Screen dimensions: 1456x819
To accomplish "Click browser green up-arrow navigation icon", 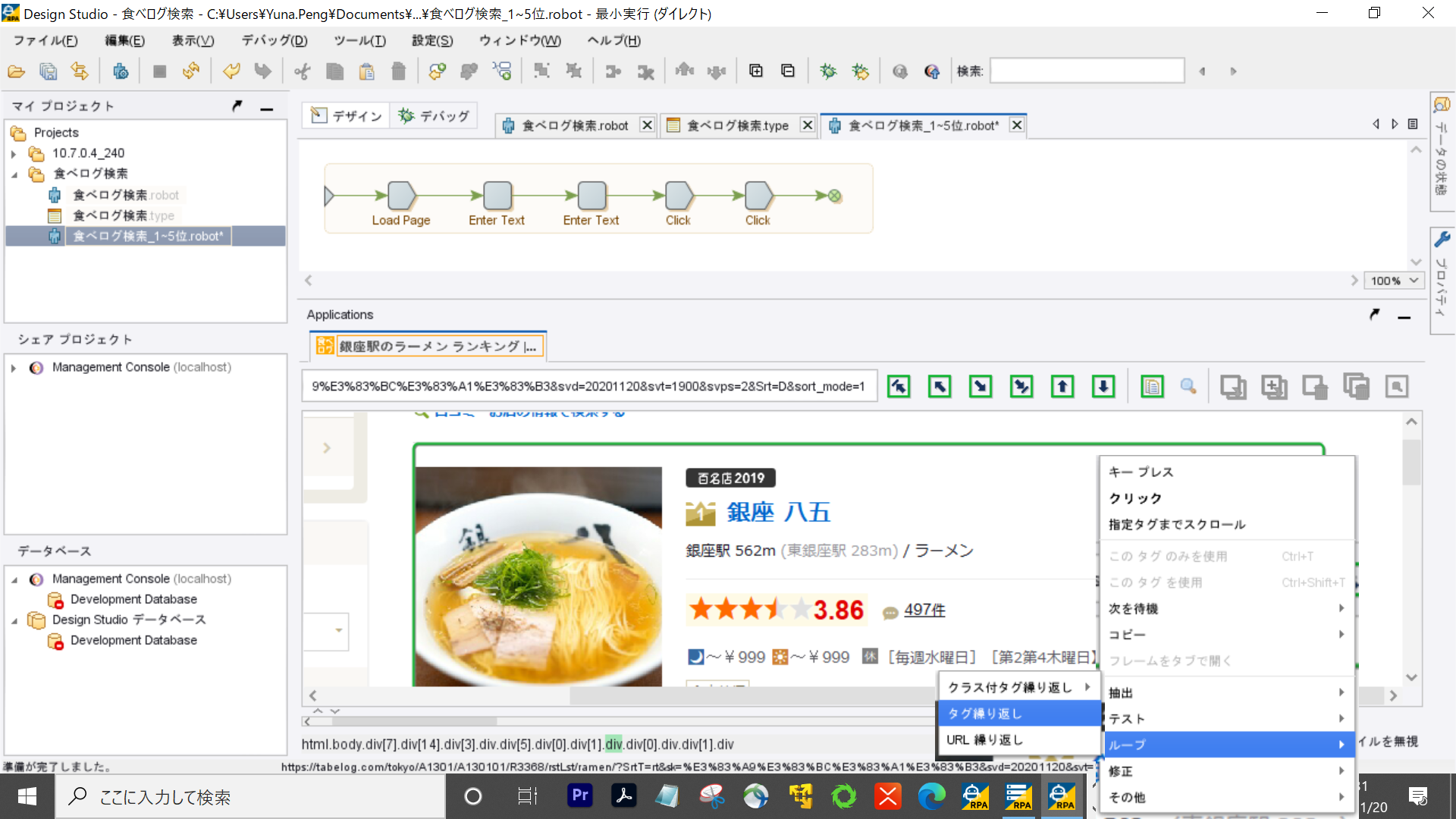I will (x=1063, y=387).
